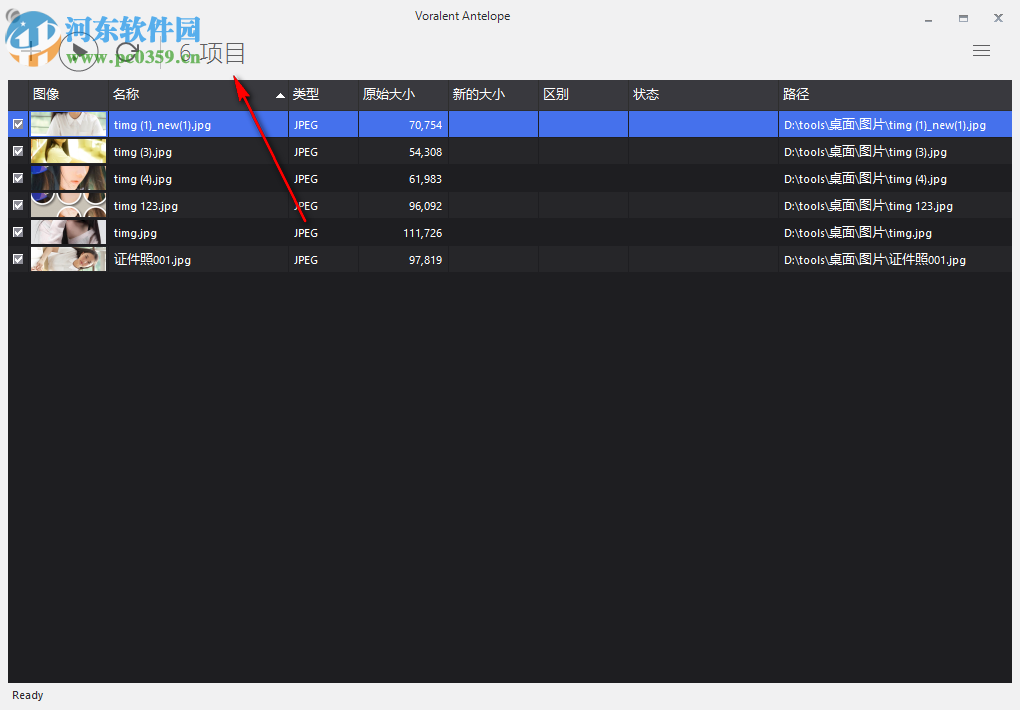
Task: Select file name 证件照001.jpg in name column
Action: [x=152, y=260]
